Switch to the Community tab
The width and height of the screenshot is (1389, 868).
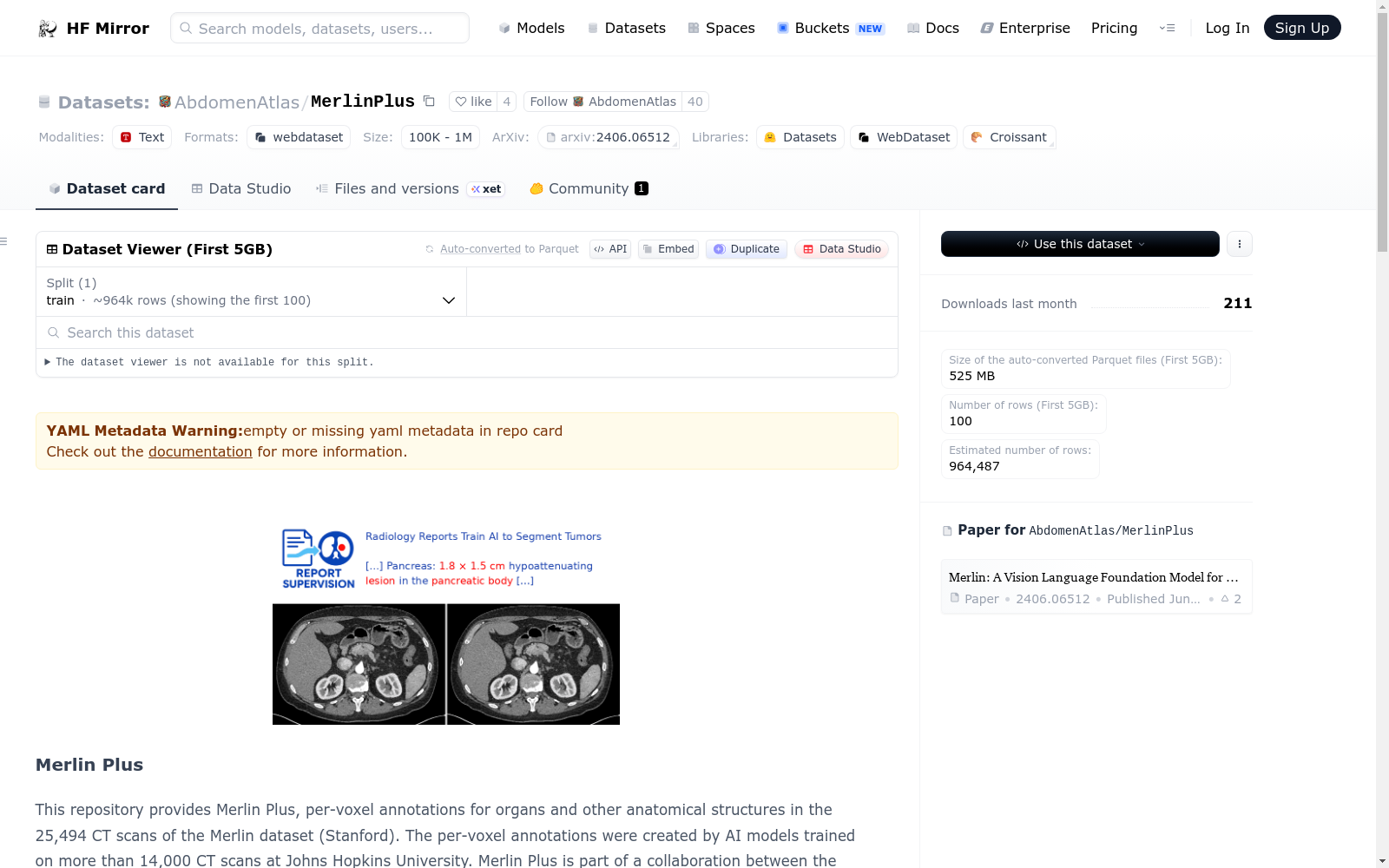point(589,188)
